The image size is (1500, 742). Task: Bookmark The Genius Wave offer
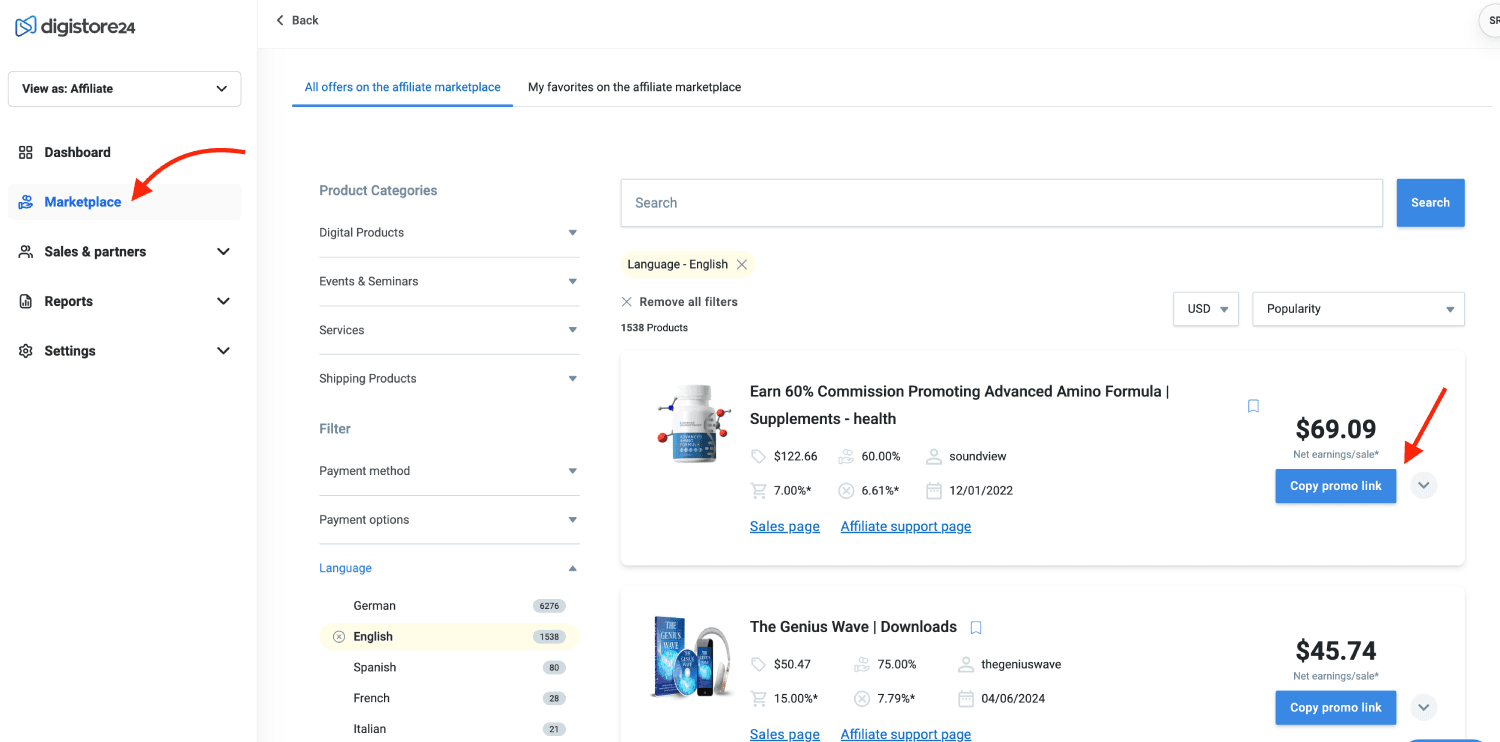(x=976, y=628)
